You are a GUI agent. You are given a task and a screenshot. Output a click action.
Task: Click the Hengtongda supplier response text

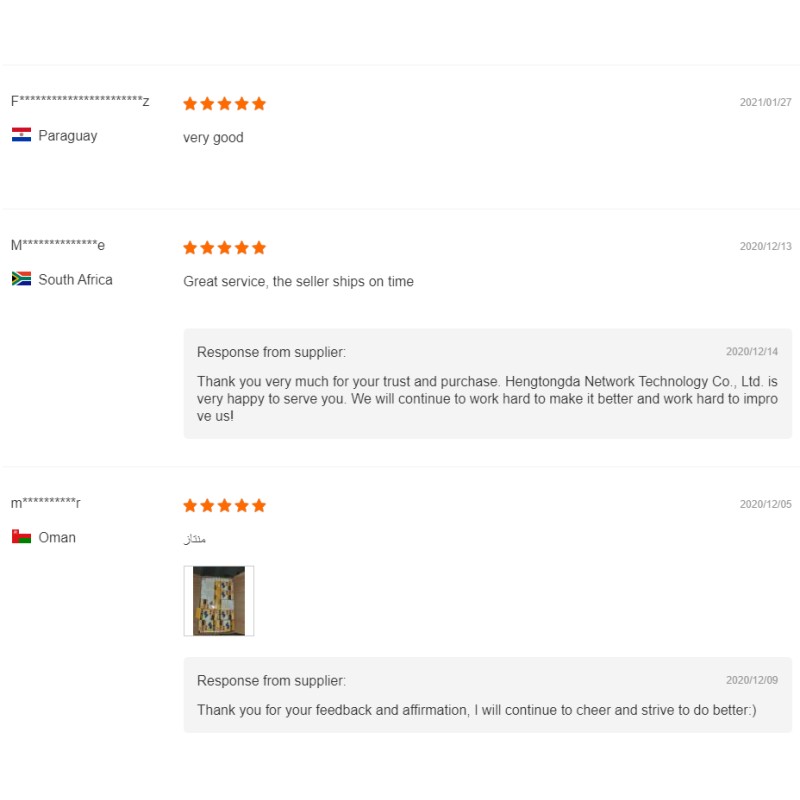pyautogui.click(x=487, y=398)
